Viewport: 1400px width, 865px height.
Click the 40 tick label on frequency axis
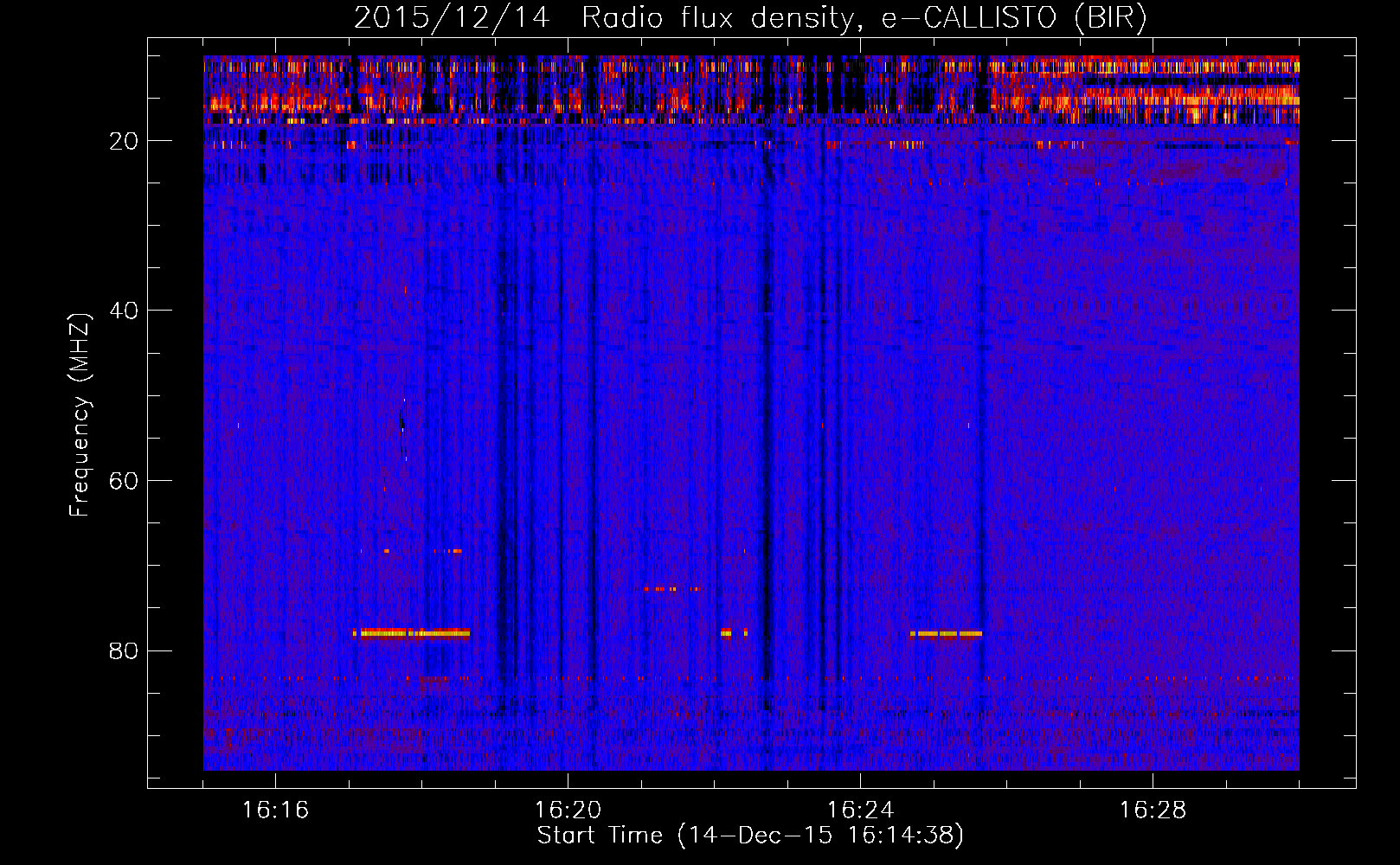click(124, 311)
